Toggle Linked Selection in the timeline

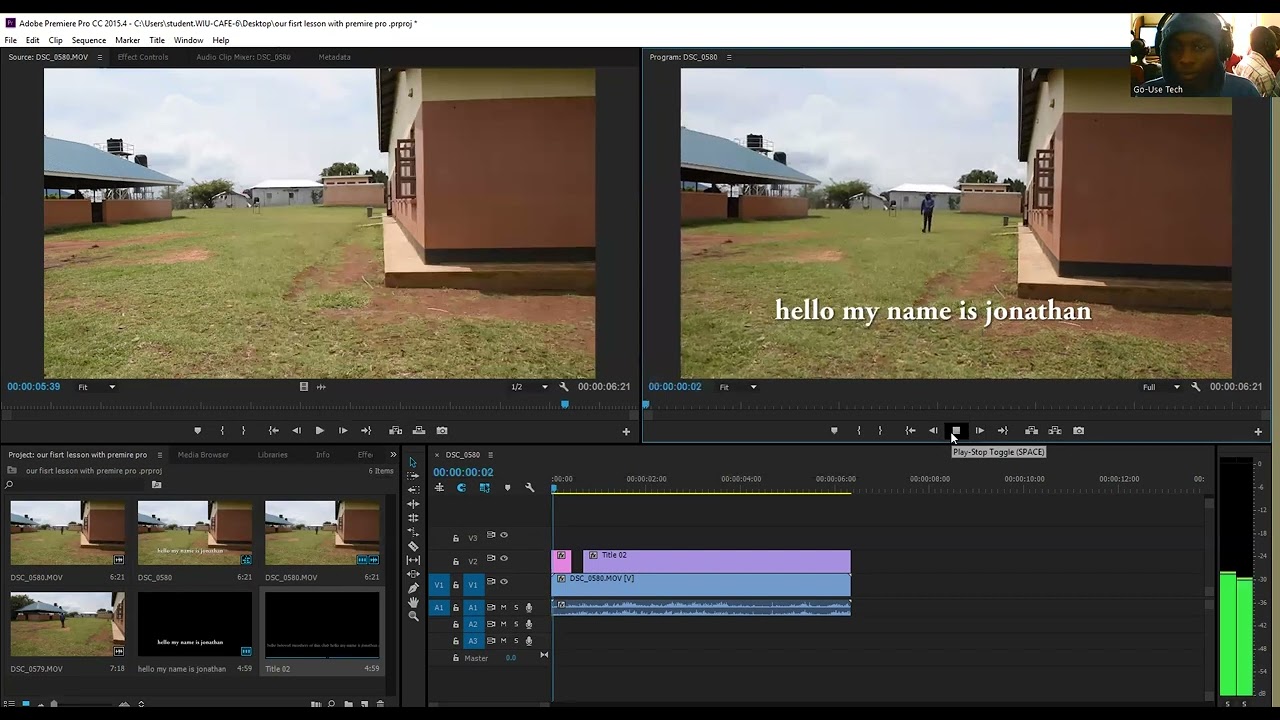(484, 488)
